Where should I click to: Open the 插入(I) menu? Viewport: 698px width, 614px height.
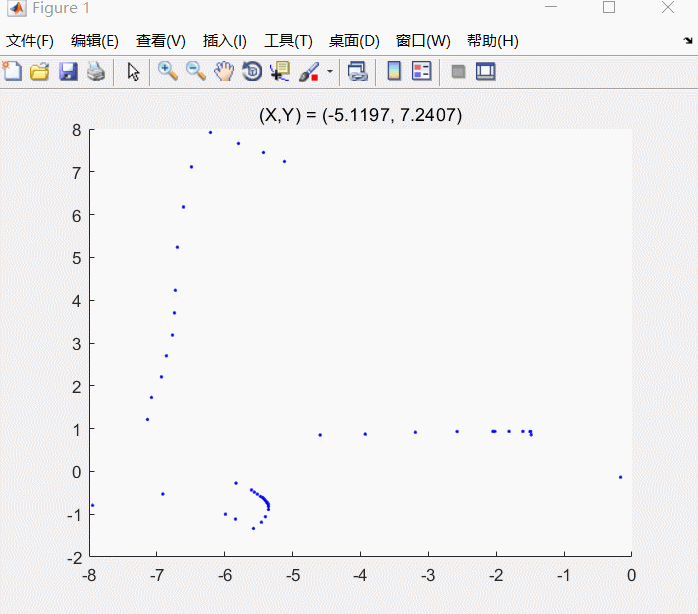point(224,41)
